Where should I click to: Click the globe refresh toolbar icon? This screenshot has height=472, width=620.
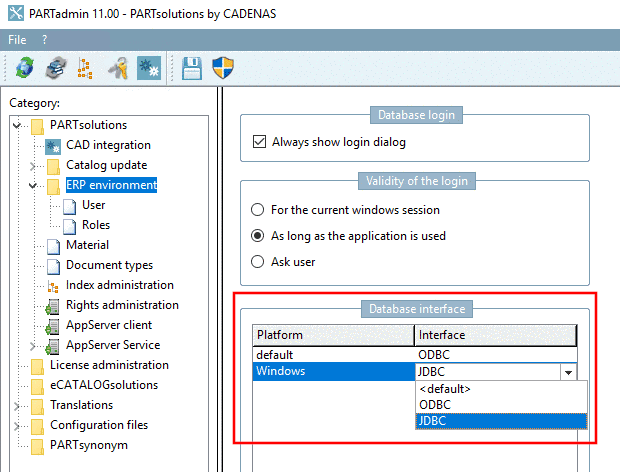coord(25,68)
